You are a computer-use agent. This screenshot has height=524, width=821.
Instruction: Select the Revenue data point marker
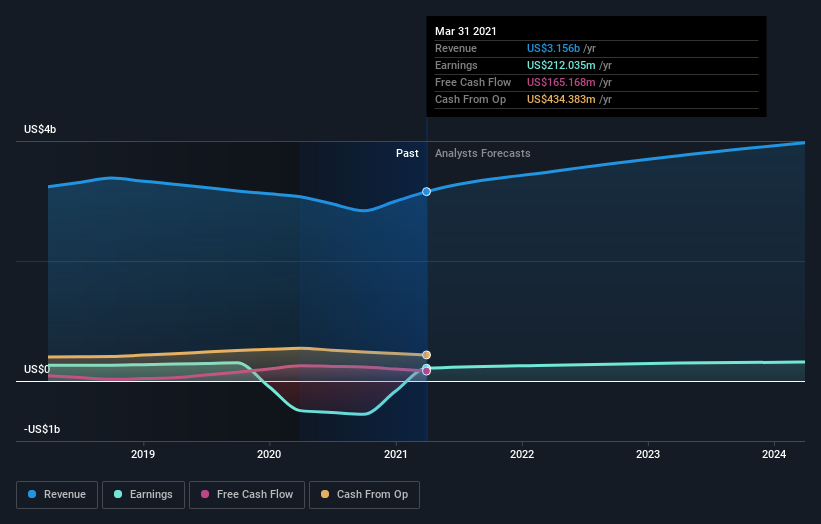click(x=427, y=192)
